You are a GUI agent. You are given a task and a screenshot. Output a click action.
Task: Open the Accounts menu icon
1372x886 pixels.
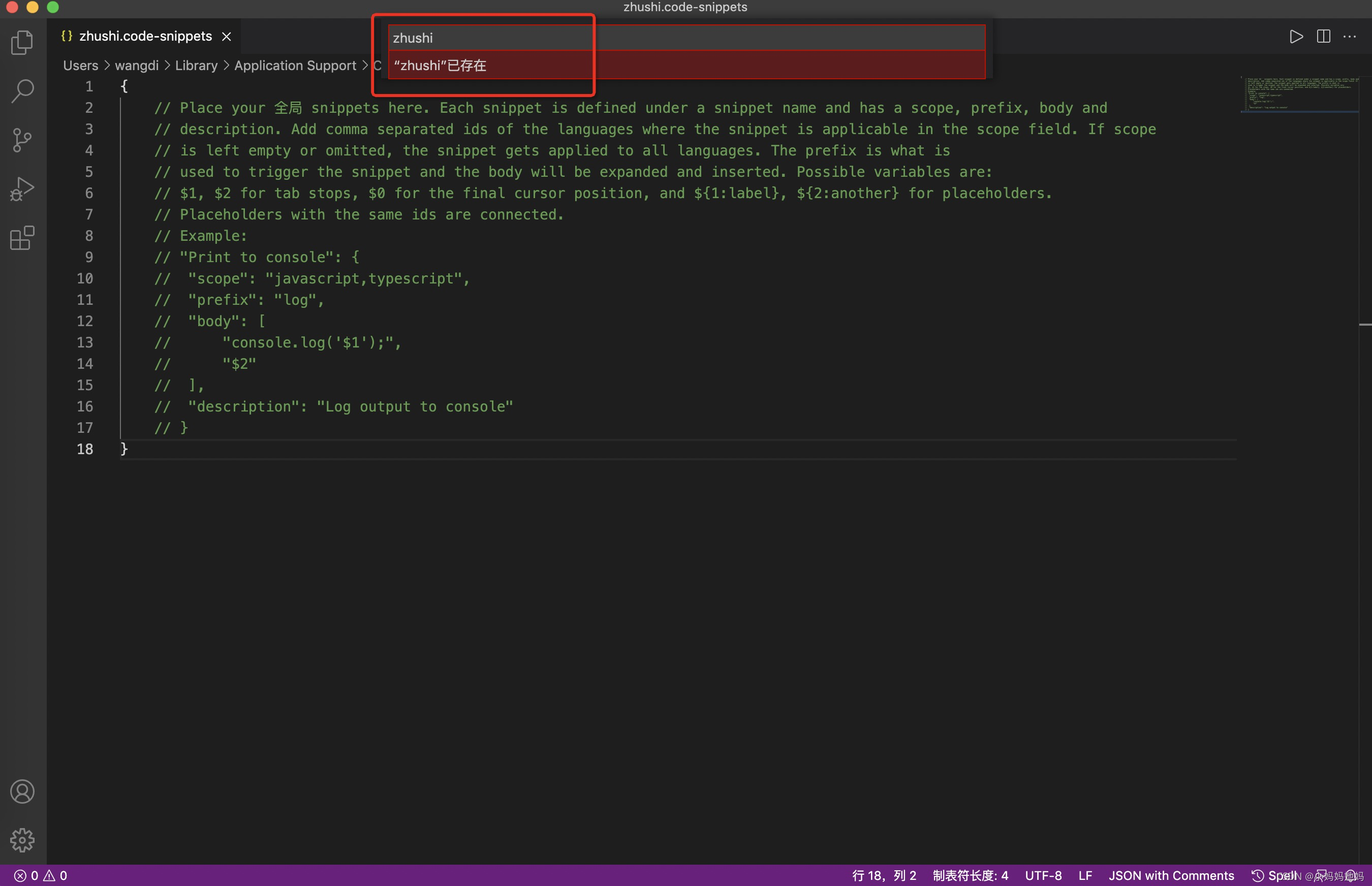pyautogui.click(x=22, y=792)
